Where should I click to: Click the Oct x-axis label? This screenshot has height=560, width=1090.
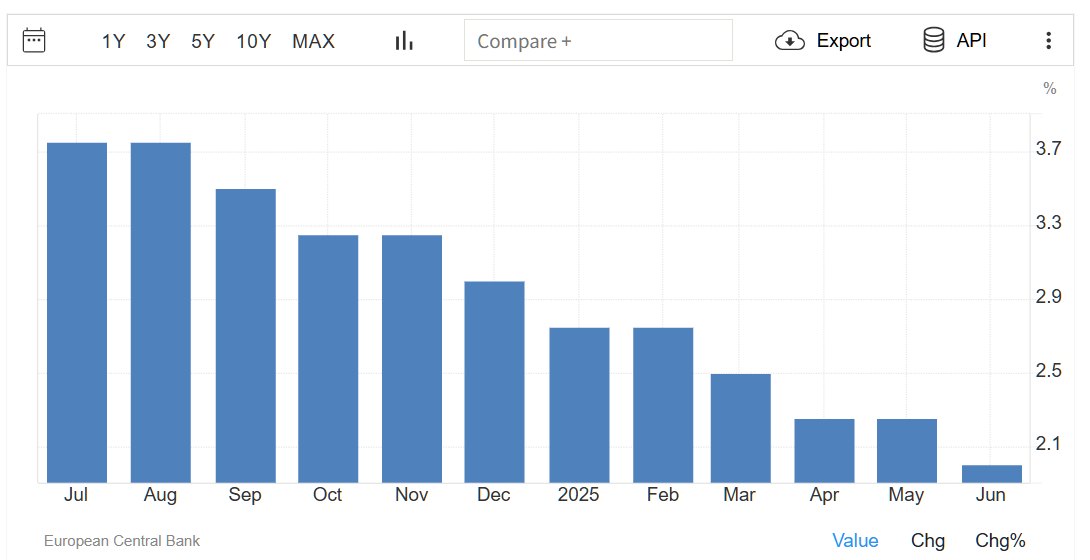pos(327,495)
